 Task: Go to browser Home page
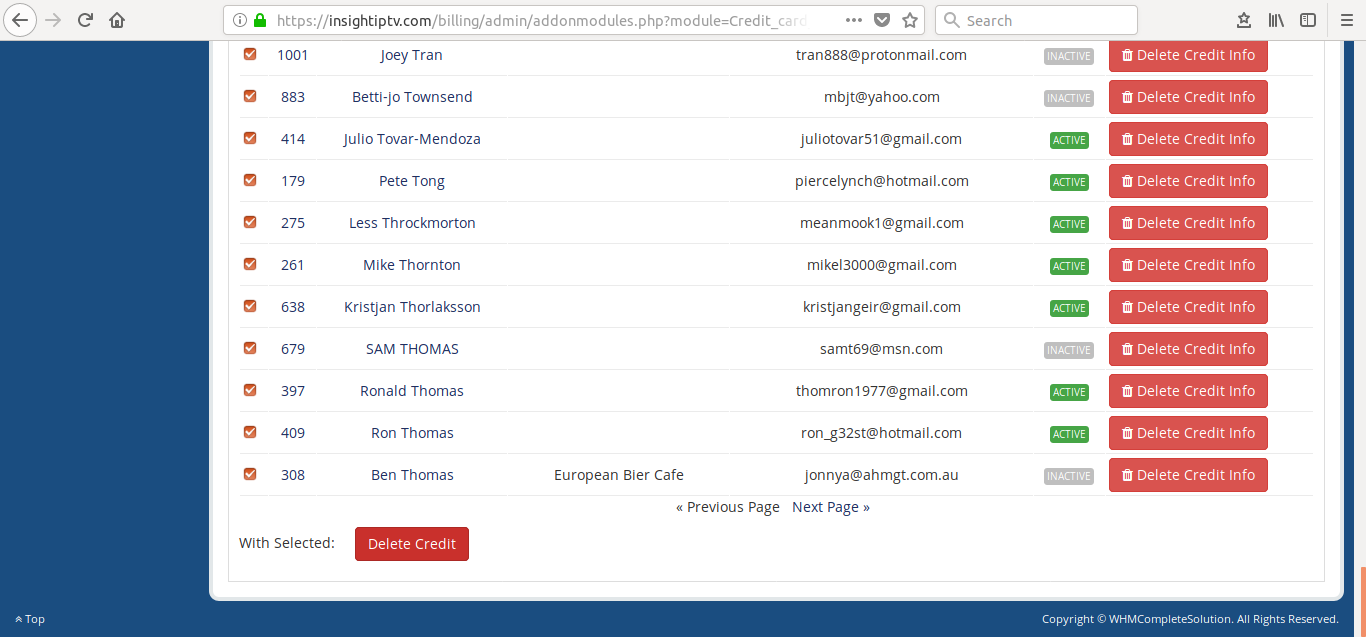[x=117, y=20]
